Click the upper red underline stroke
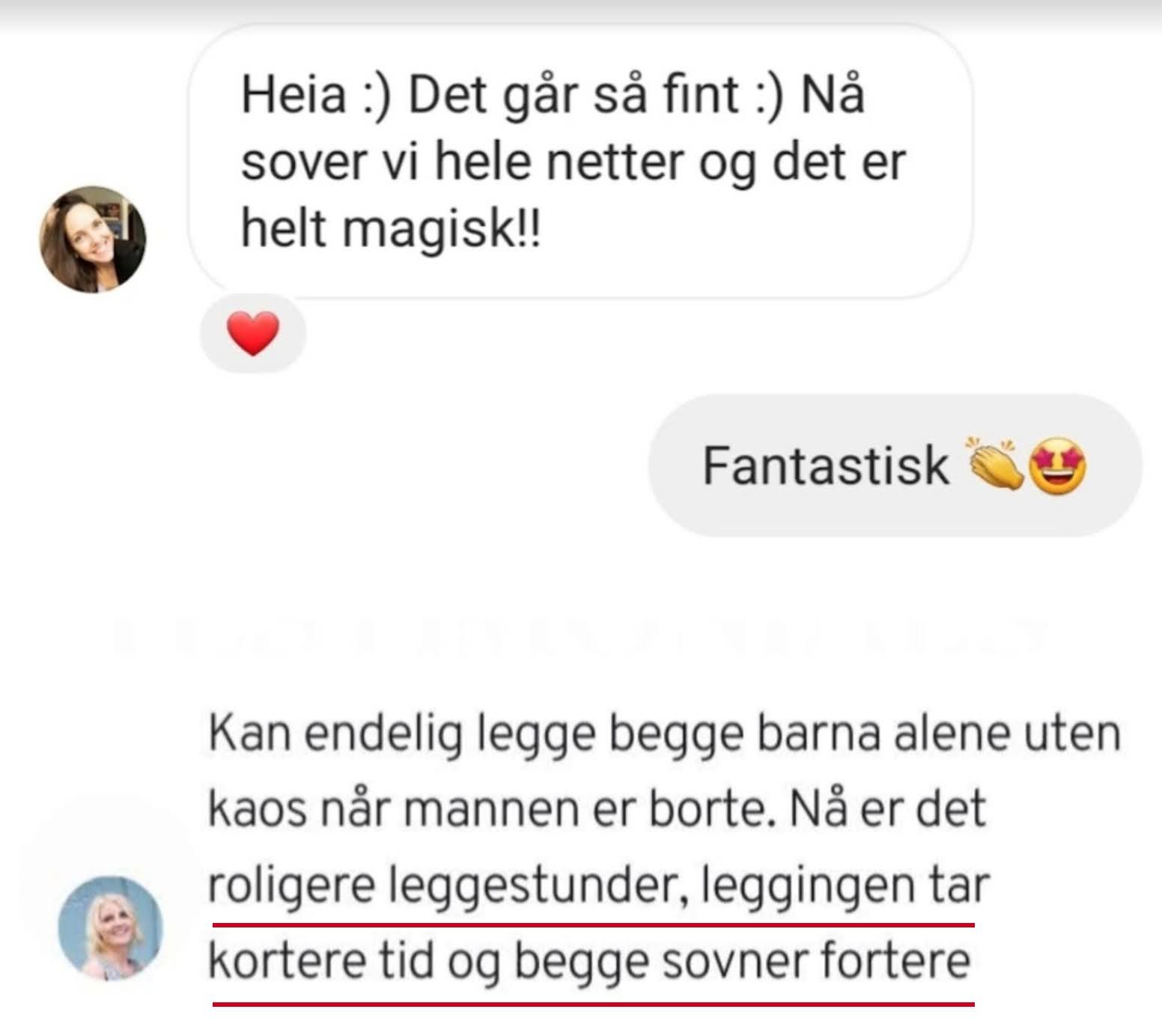This screenshot has height=1036, width=1162. tap(593, 926)
